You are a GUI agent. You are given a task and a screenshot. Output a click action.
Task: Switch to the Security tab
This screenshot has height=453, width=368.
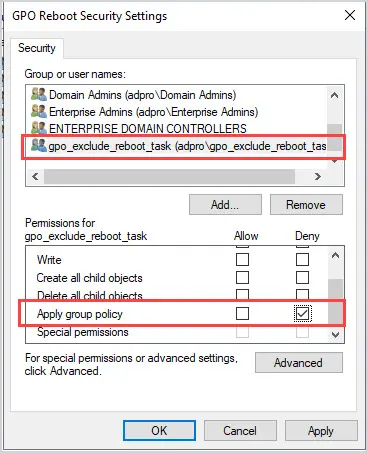(37, 48)
